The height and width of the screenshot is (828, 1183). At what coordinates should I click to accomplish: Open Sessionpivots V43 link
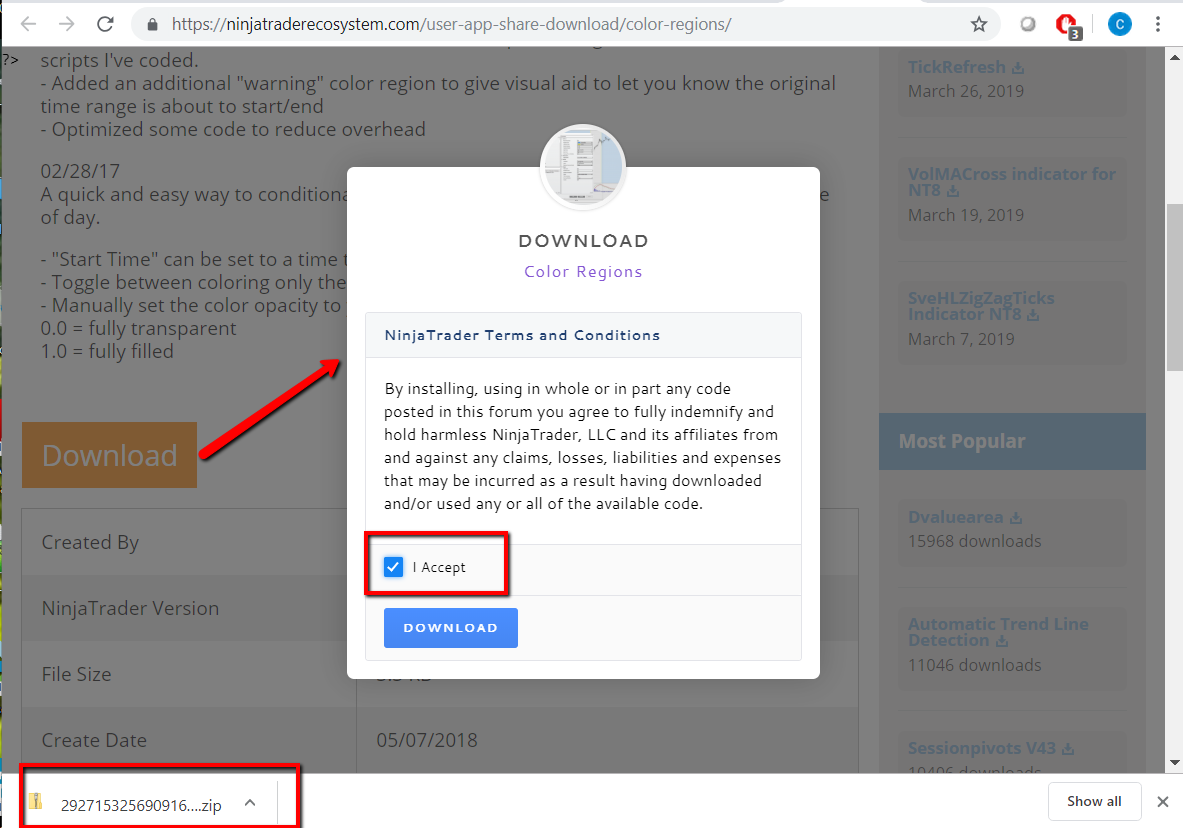(991, 748)
